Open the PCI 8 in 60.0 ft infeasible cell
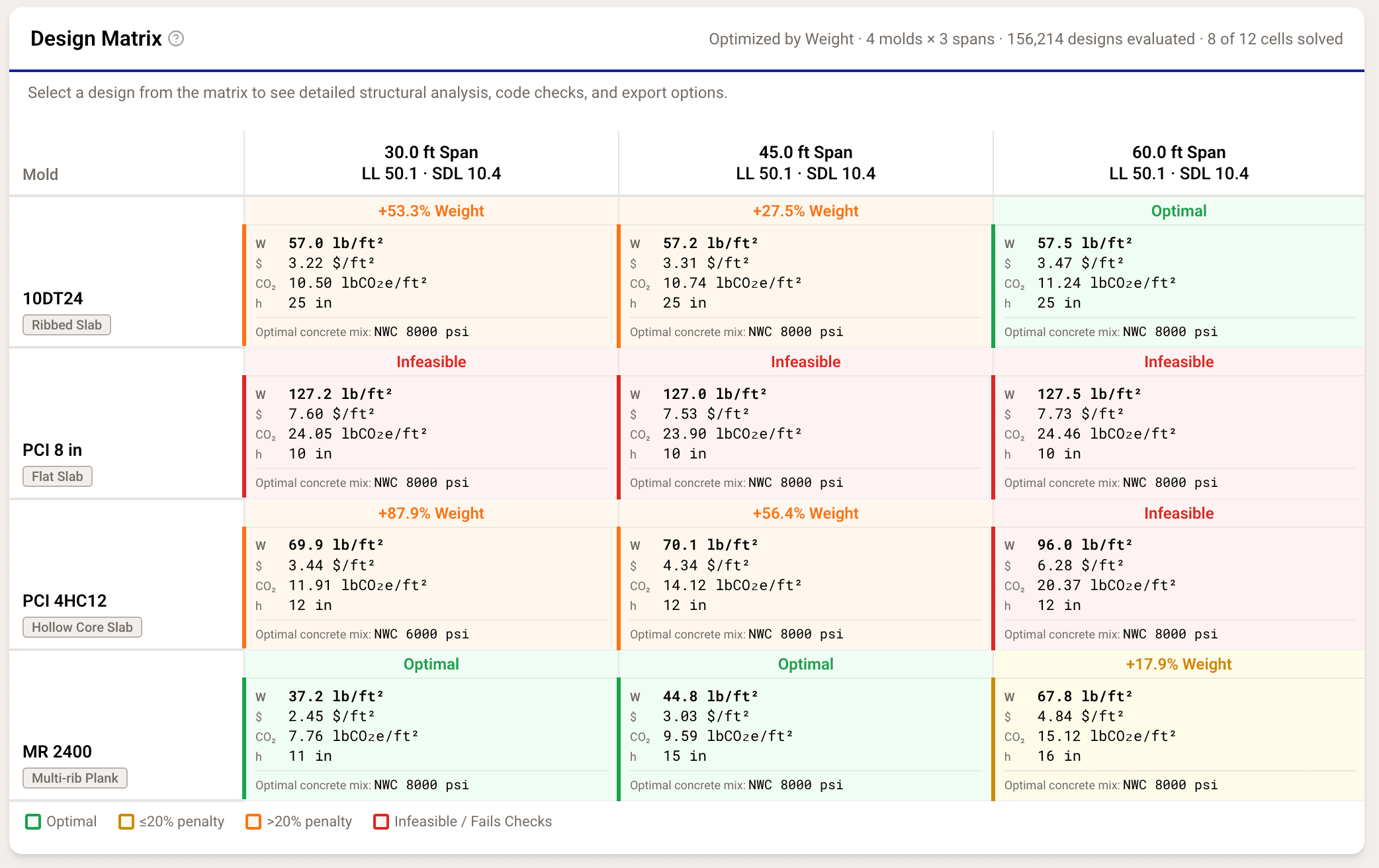 point(1179,423)
